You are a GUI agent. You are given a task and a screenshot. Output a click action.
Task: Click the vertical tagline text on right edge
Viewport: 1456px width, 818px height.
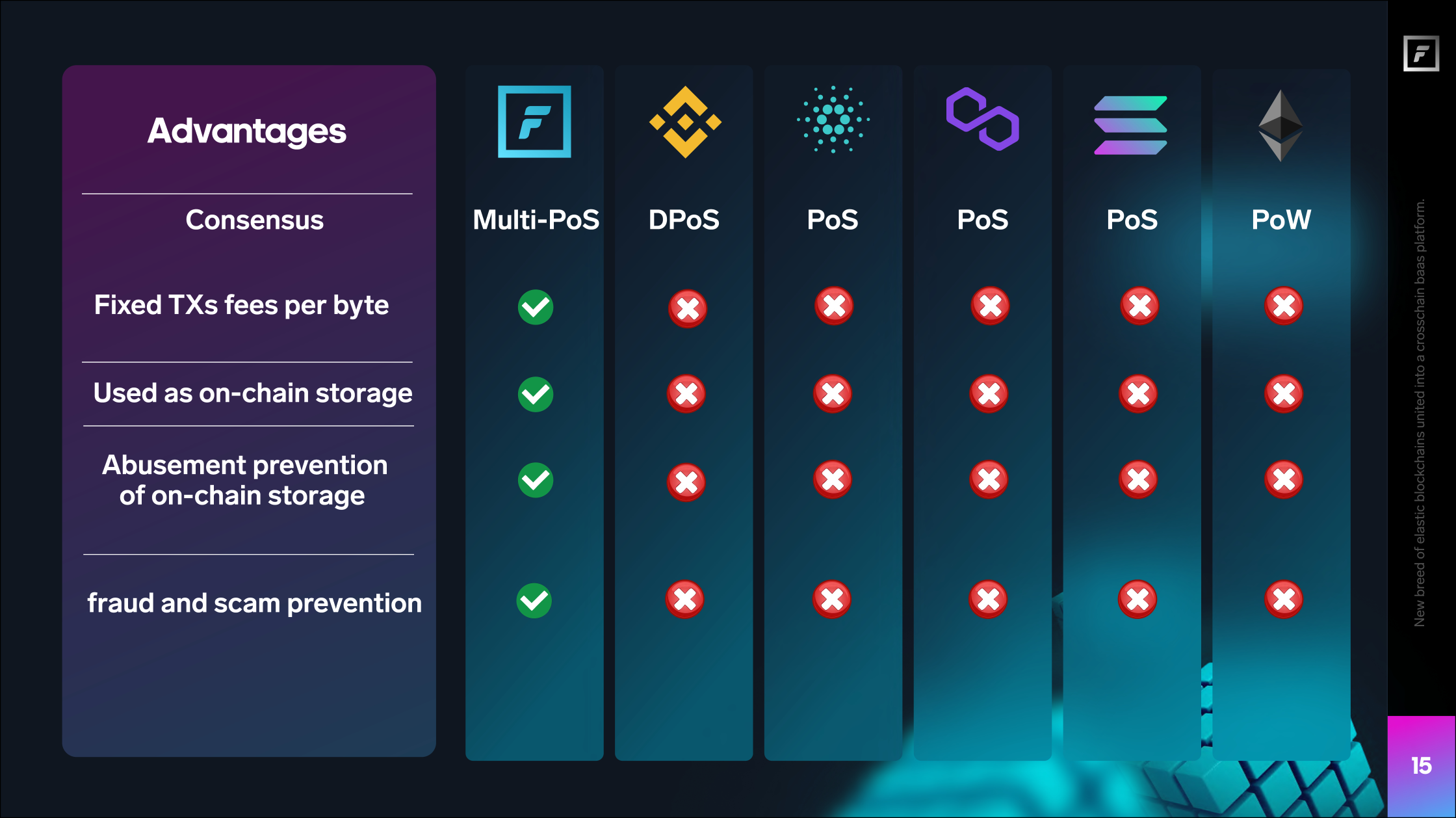pos(1420,413)
